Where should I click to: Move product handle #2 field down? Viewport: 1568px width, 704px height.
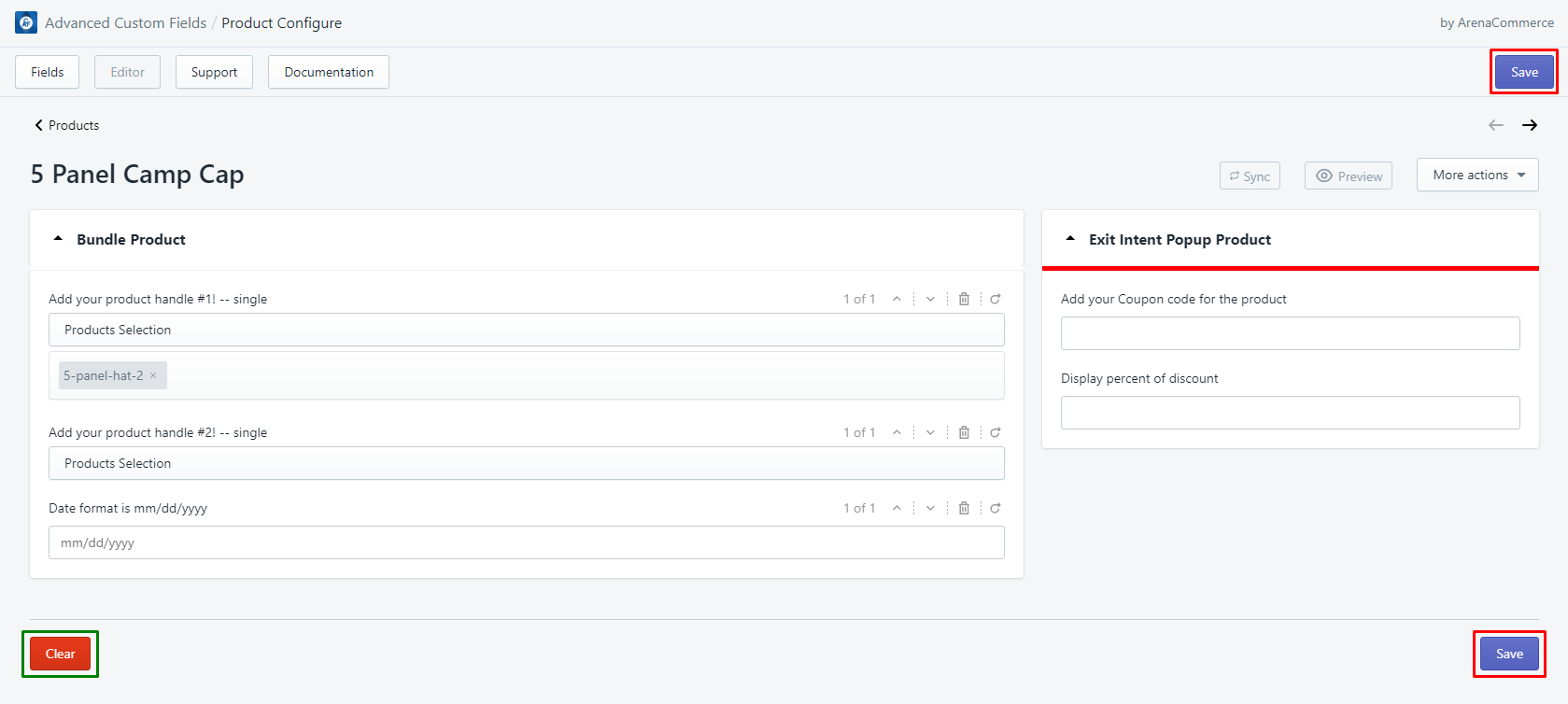tap(930, 432)
